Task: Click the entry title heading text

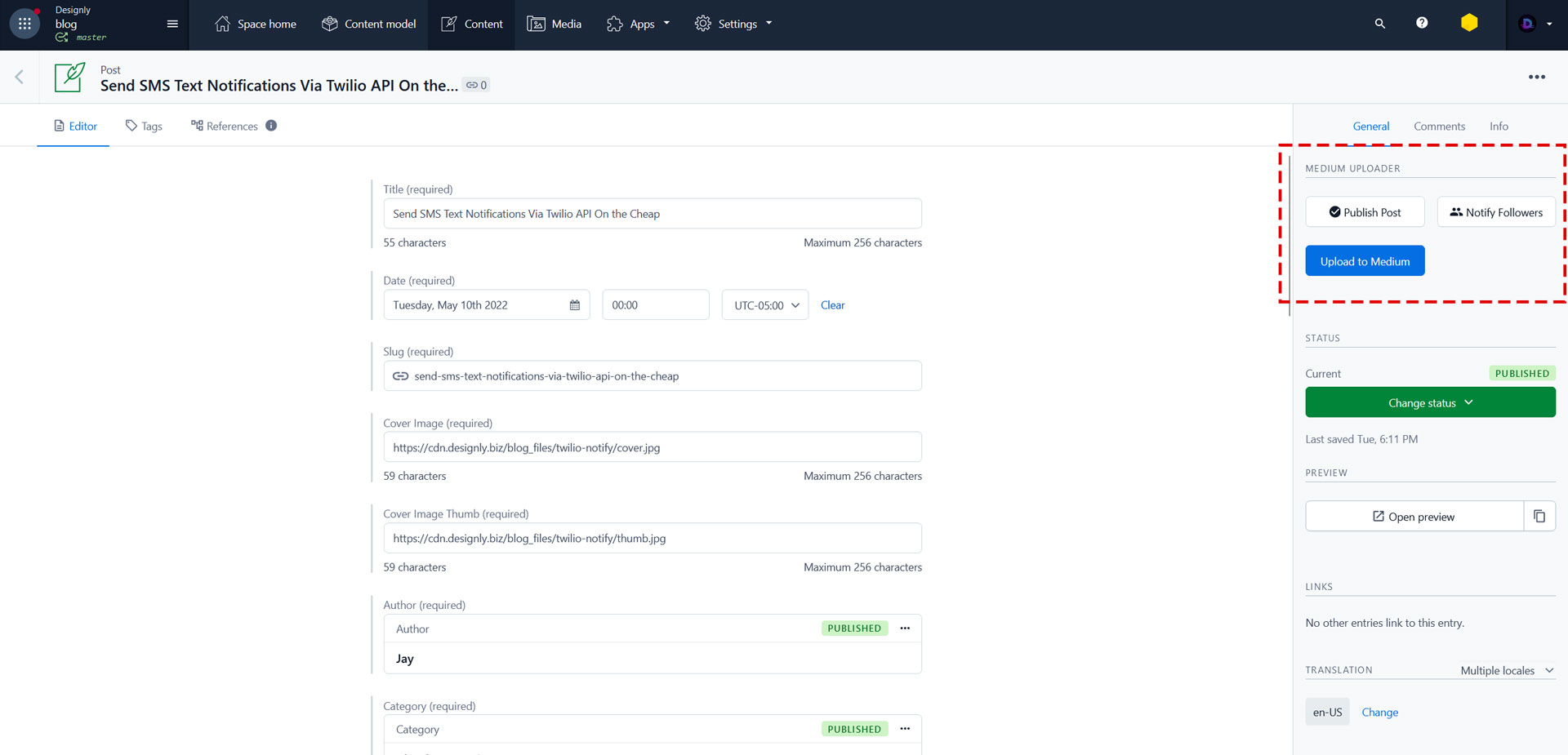Action: pyautogui.click(x=278, y=86)
